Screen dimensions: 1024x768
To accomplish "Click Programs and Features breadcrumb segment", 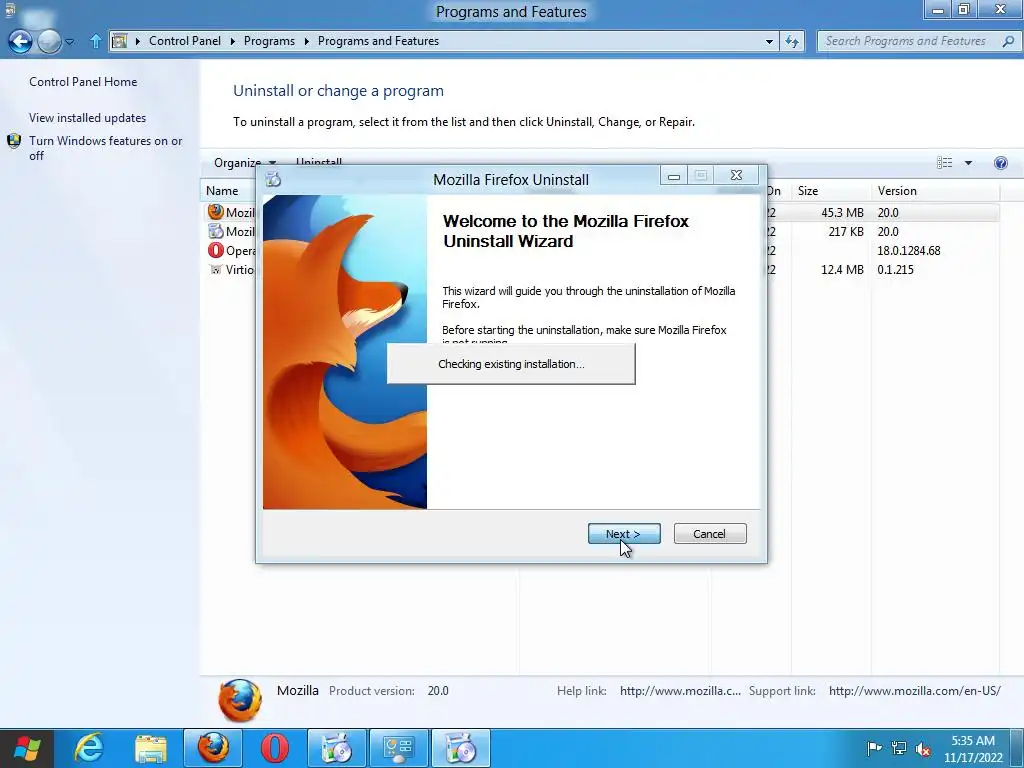I will tap(378, 40).
